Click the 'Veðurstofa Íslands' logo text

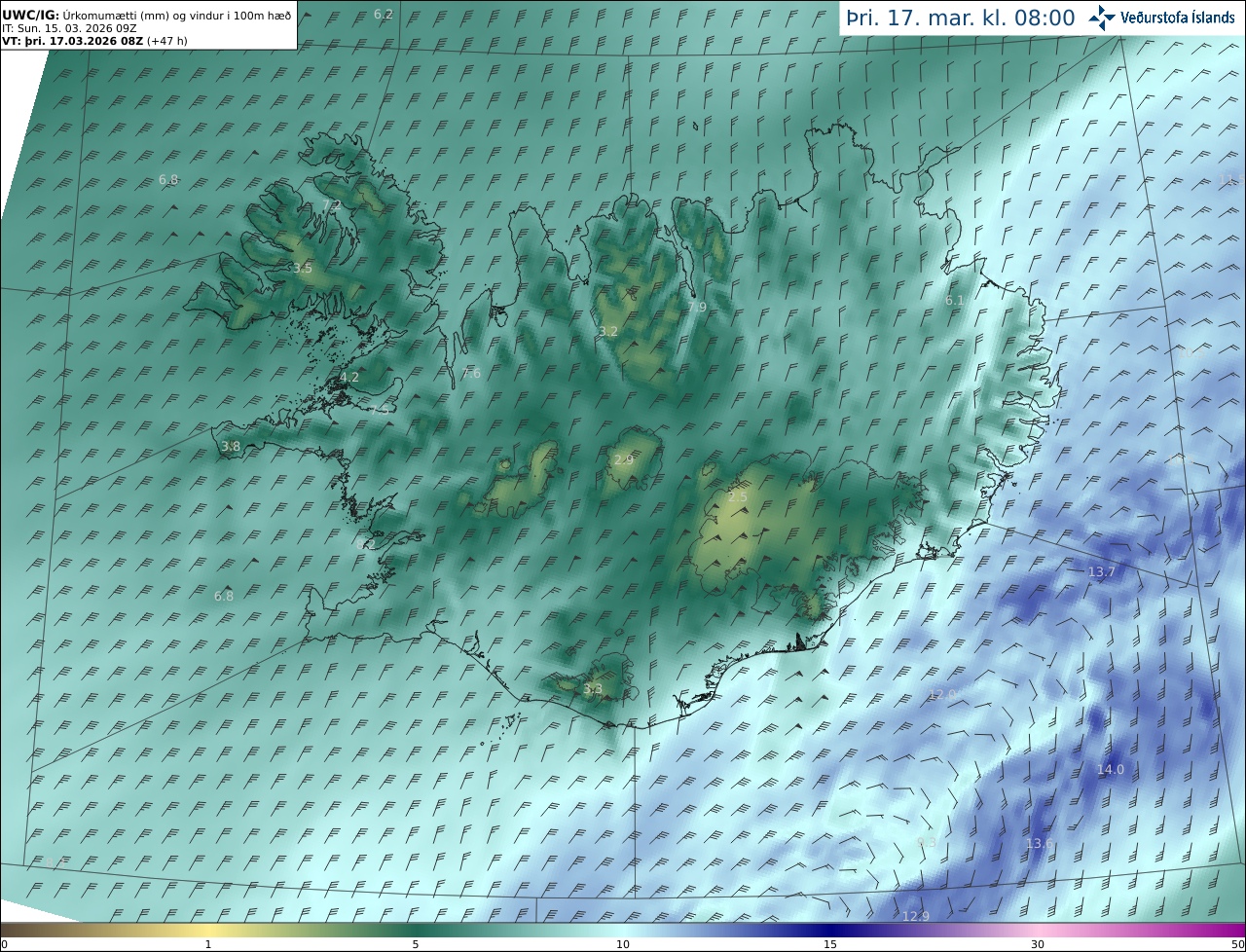1177,18
